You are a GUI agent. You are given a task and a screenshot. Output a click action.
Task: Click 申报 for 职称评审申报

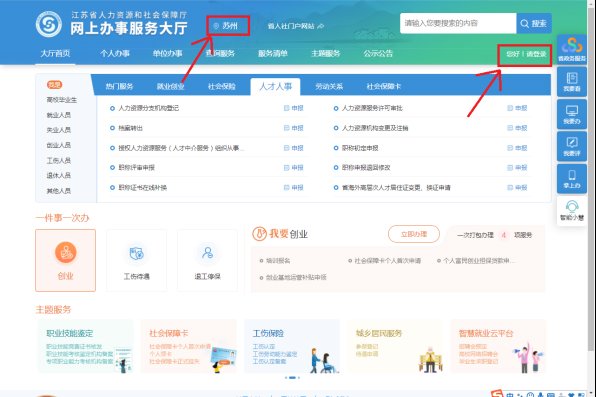point(294,167)
